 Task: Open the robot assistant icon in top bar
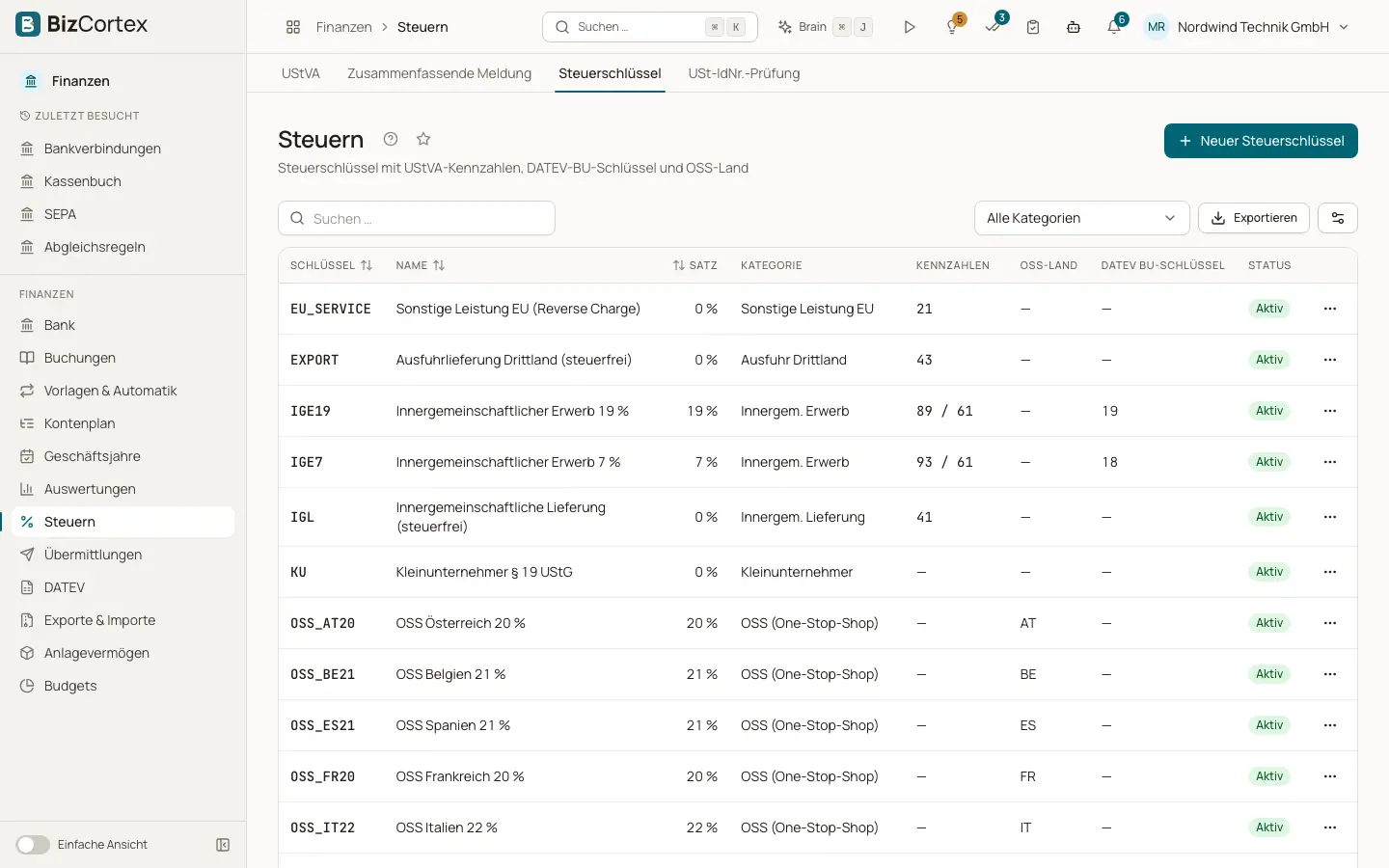click(1074, 27)
